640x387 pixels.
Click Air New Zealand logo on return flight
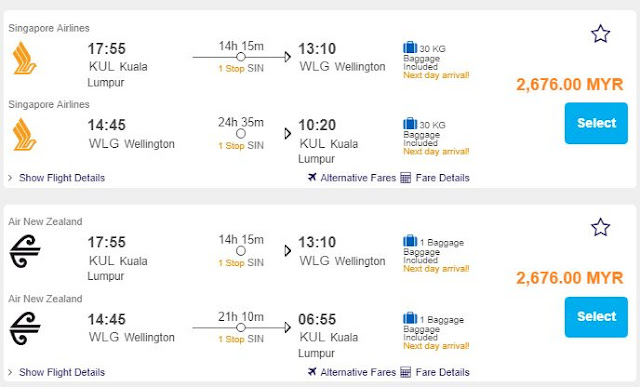(24, 328)
